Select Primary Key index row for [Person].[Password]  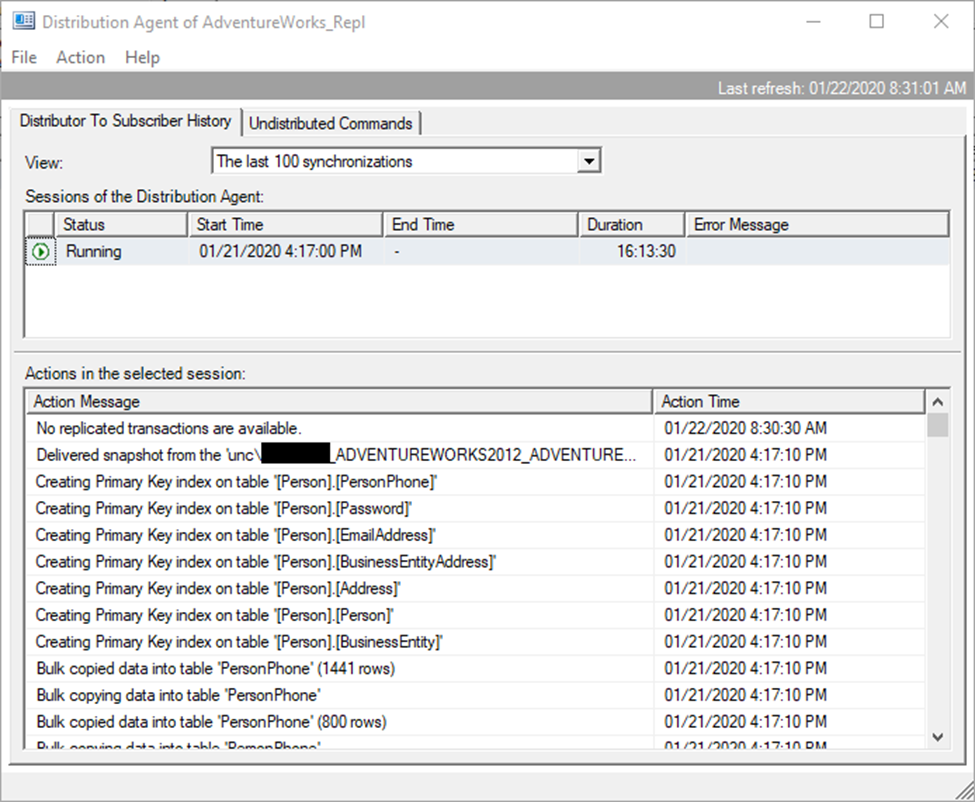click(x=476, y=509)
